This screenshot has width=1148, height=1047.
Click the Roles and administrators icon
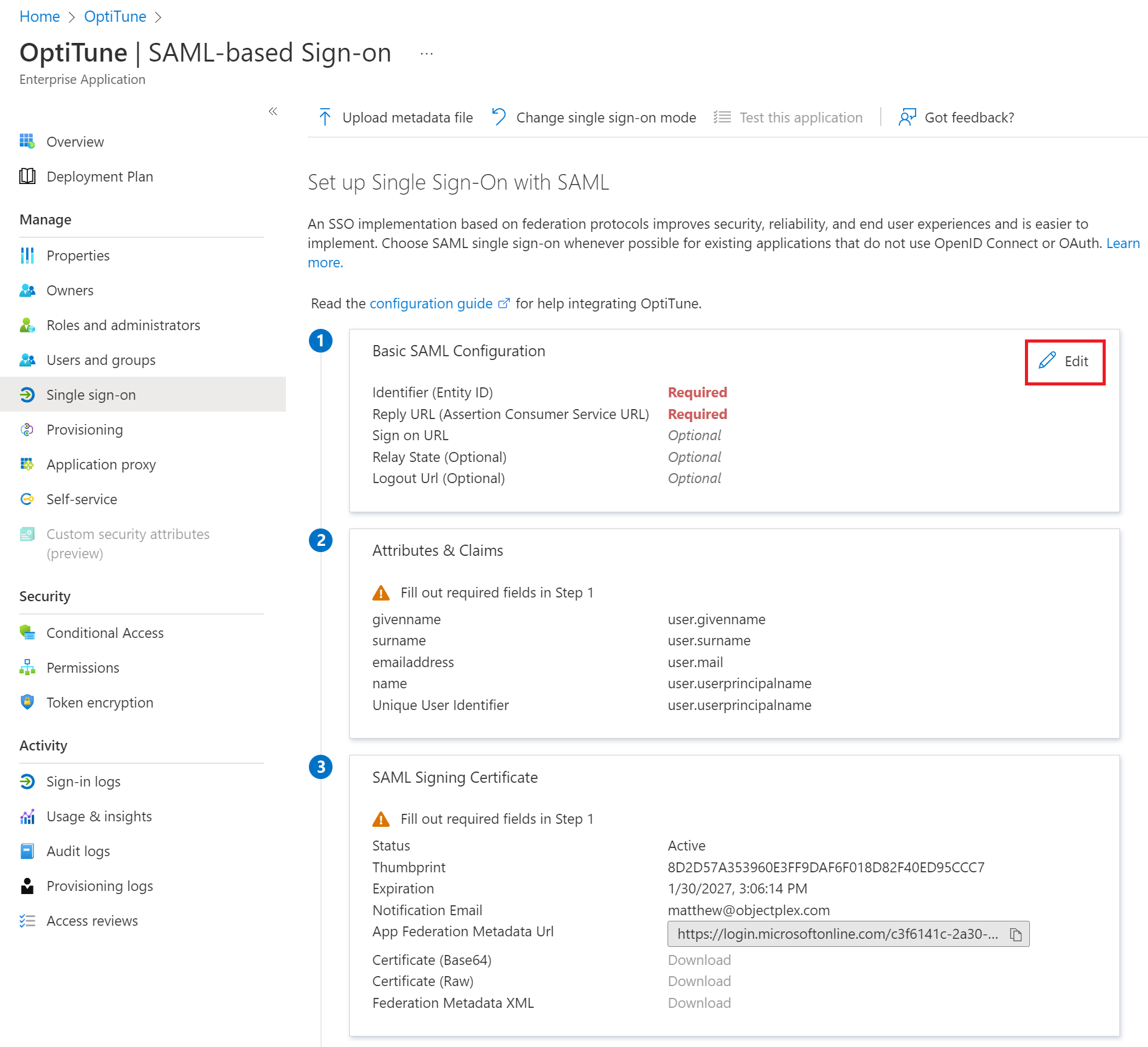(27, 325)
